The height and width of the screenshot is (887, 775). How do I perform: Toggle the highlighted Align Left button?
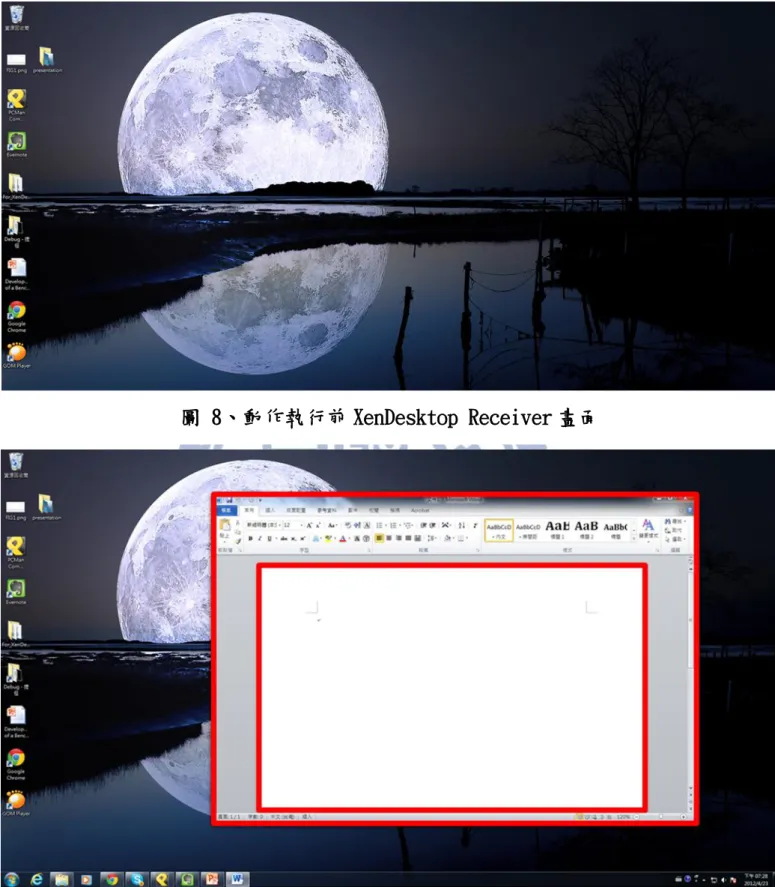[x=379, y=538]
